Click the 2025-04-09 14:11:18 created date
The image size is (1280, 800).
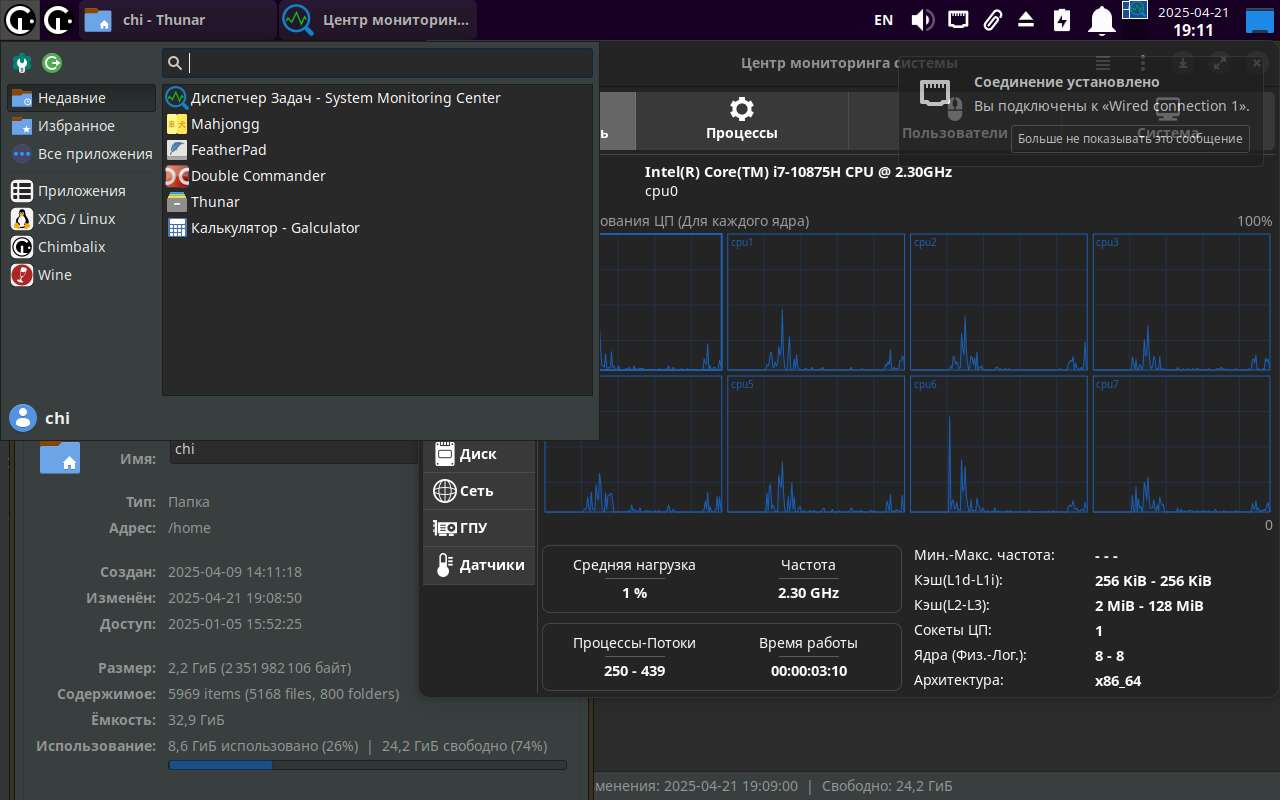pyautogui.click(x=235, y=572)
